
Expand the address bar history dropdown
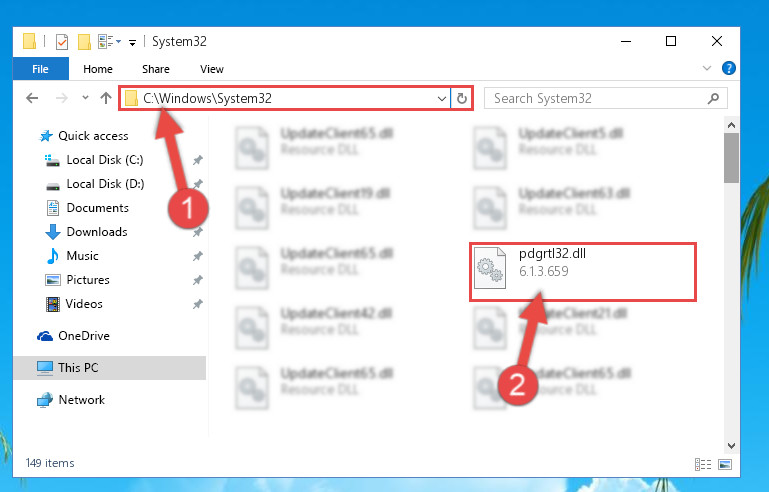(441, 99)
